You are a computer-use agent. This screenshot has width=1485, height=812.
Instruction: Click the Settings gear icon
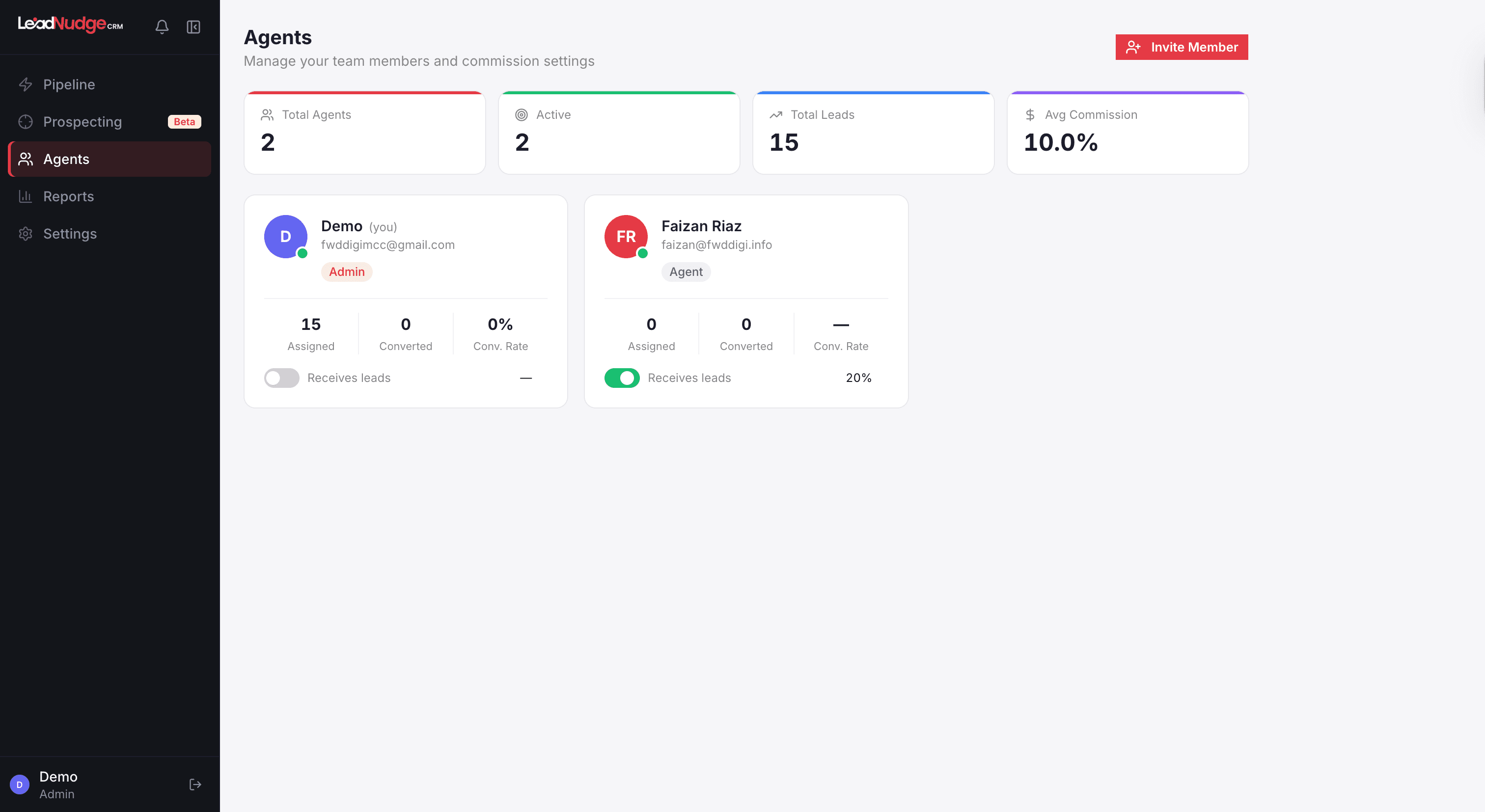pos(26,233)
